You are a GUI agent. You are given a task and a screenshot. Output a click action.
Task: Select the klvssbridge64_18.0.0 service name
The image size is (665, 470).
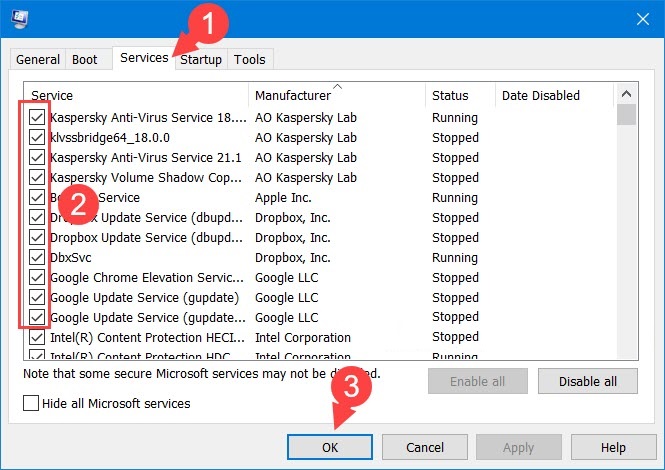110,138
